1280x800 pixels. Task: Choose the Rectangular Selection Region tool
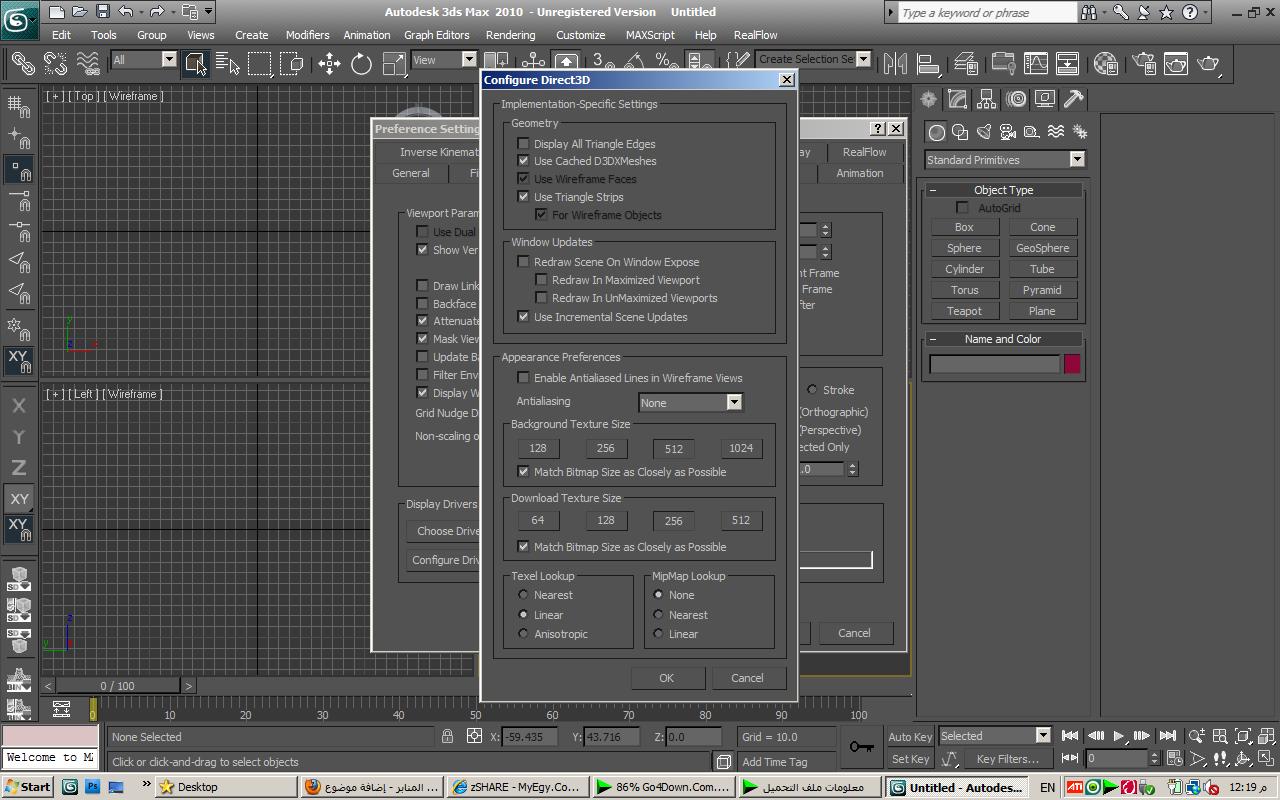click(x=260, y=63)
